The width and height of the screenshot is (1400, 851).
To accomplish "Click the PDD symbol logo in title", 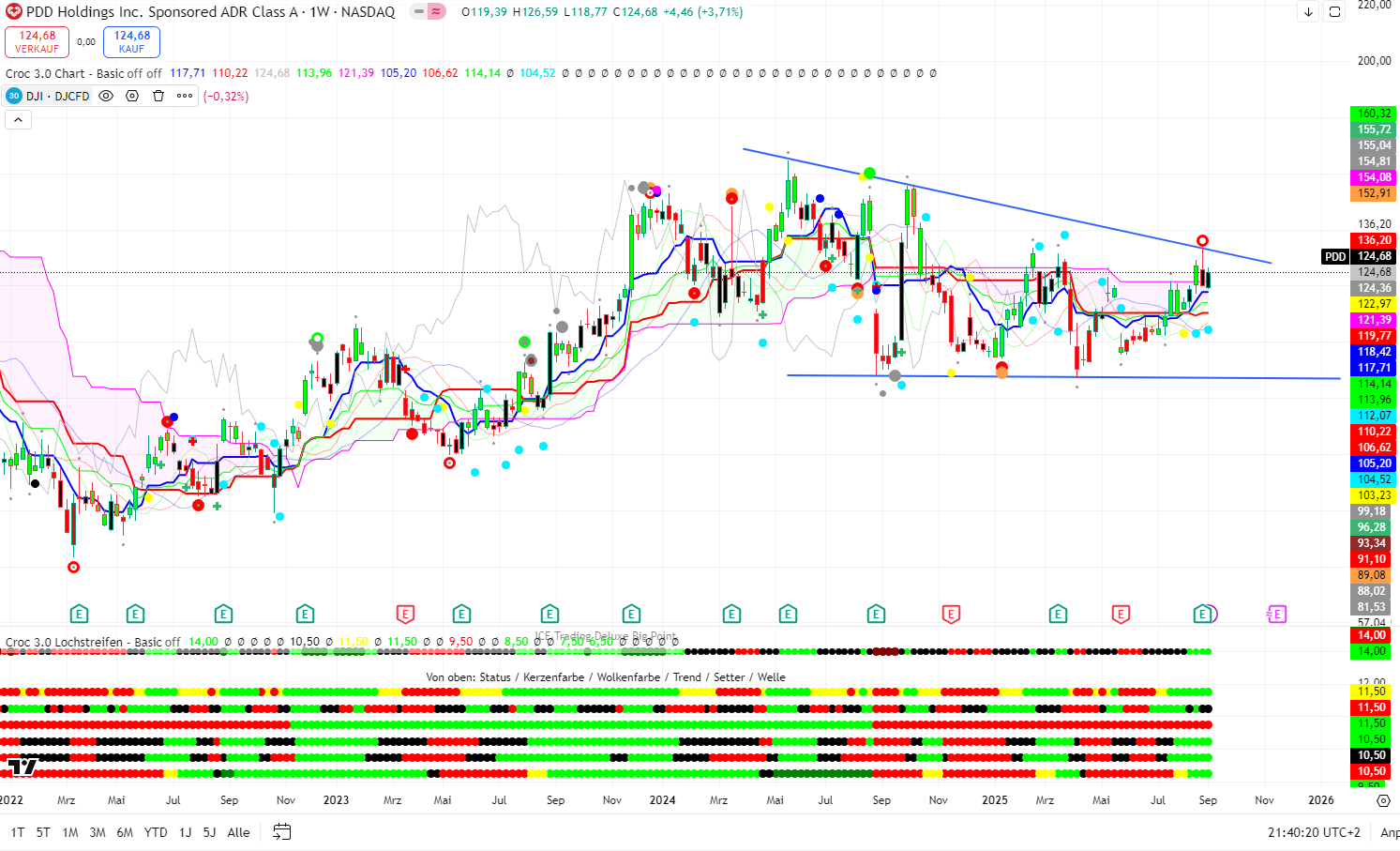I will [13, 12].
